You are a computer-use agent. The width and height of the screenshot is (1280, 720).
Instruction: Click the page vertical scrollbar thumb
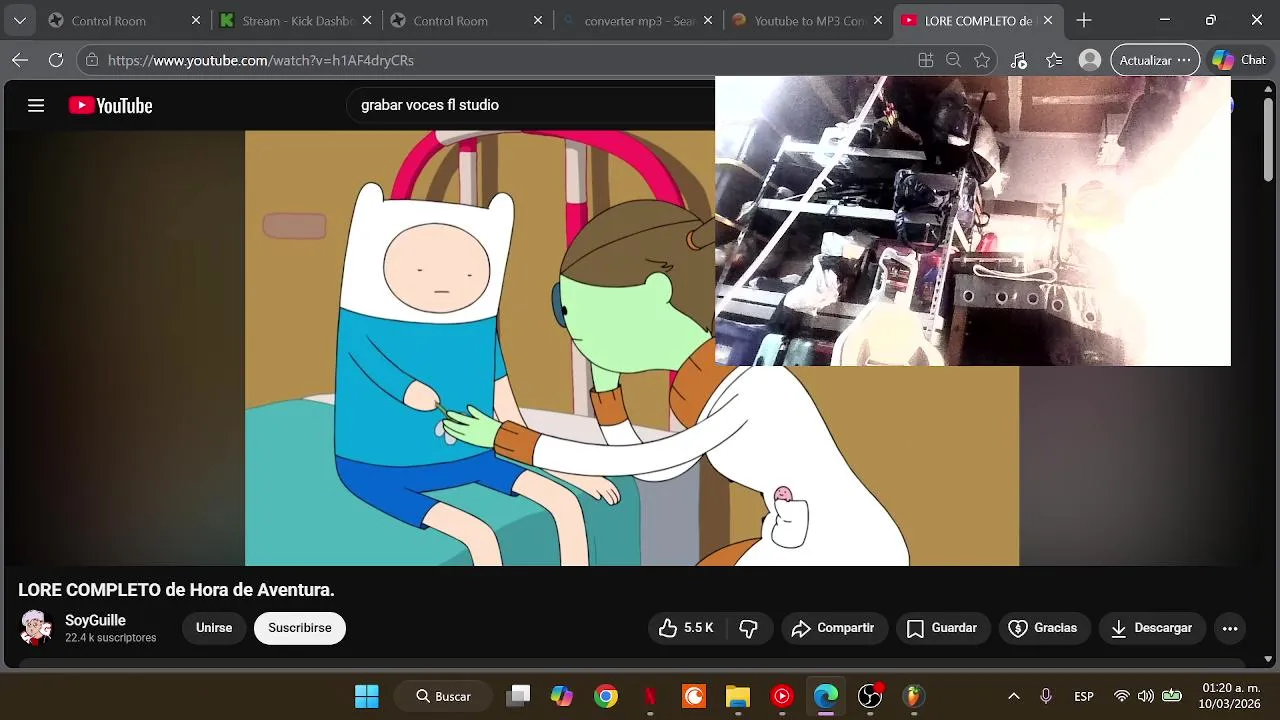[1268, 138]
